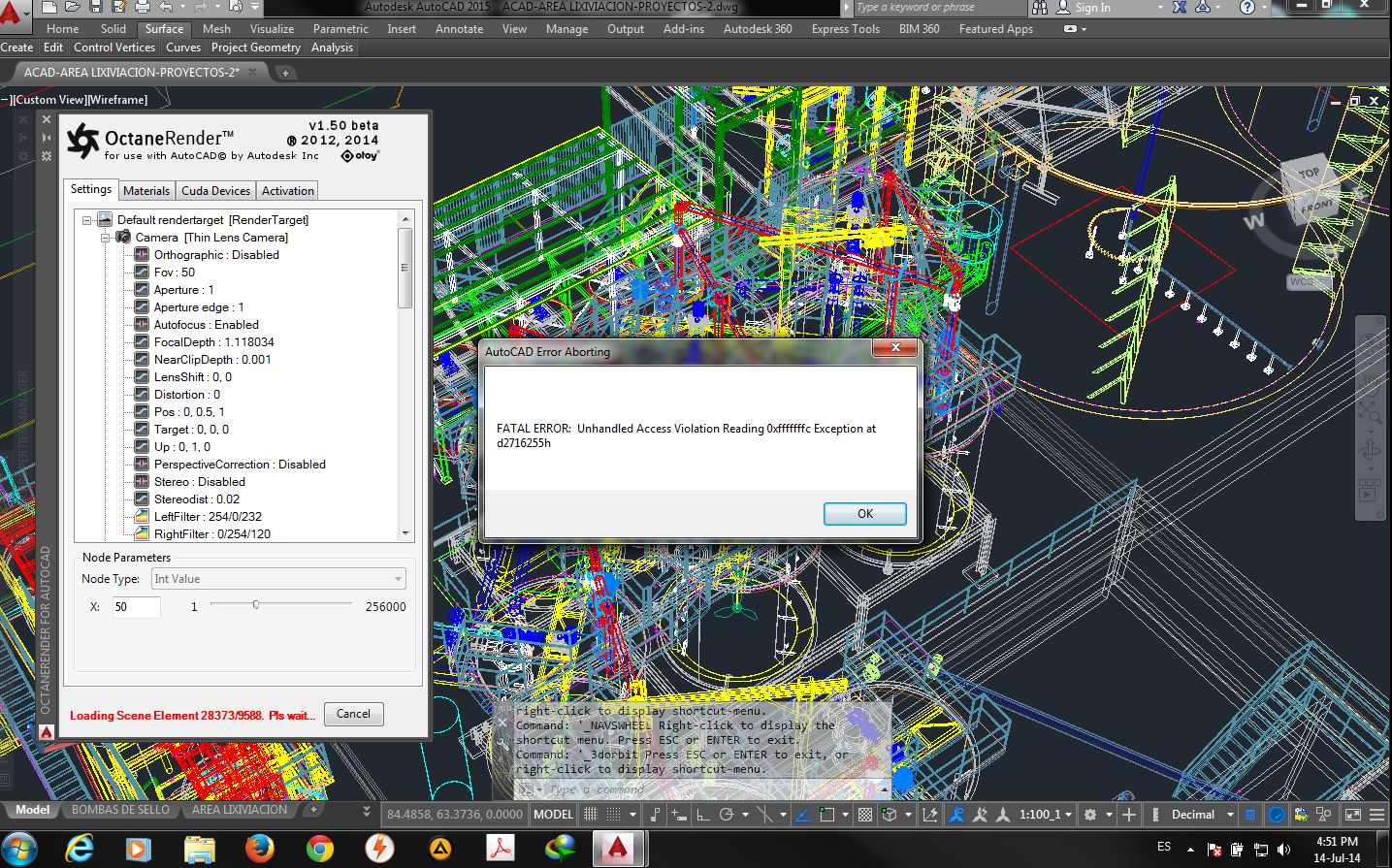Toggle the drawing grid display in status bar
The height and width of the screenshot is (868, 1392).
point(590,815)
